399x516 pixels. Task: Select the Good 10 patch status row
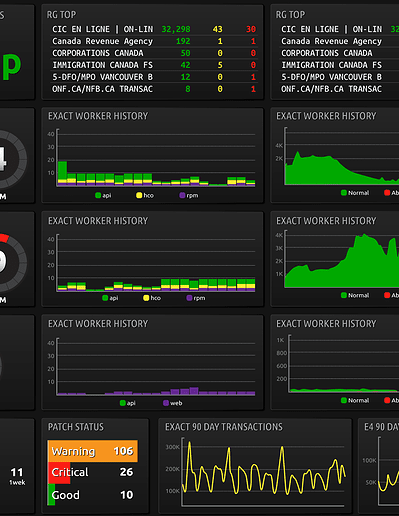93,495
